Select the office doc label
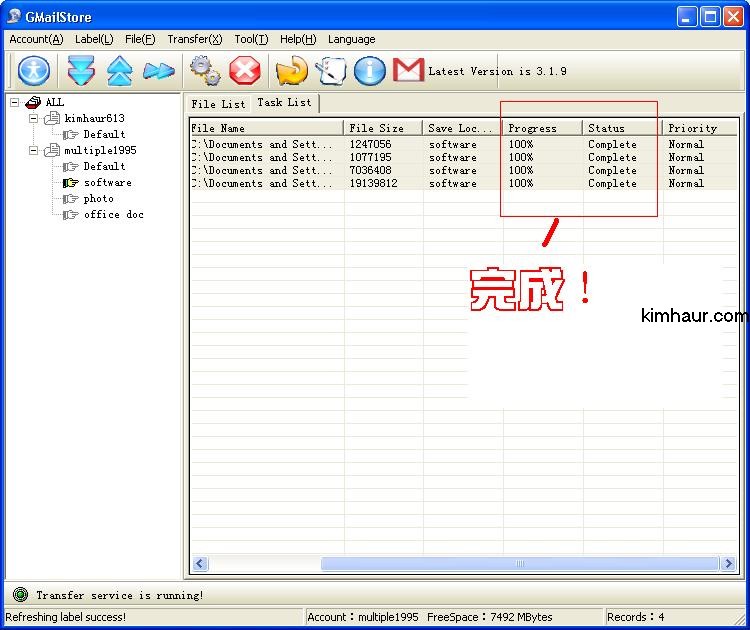Screen dimensions: 750x630 (x=113, y=215)
